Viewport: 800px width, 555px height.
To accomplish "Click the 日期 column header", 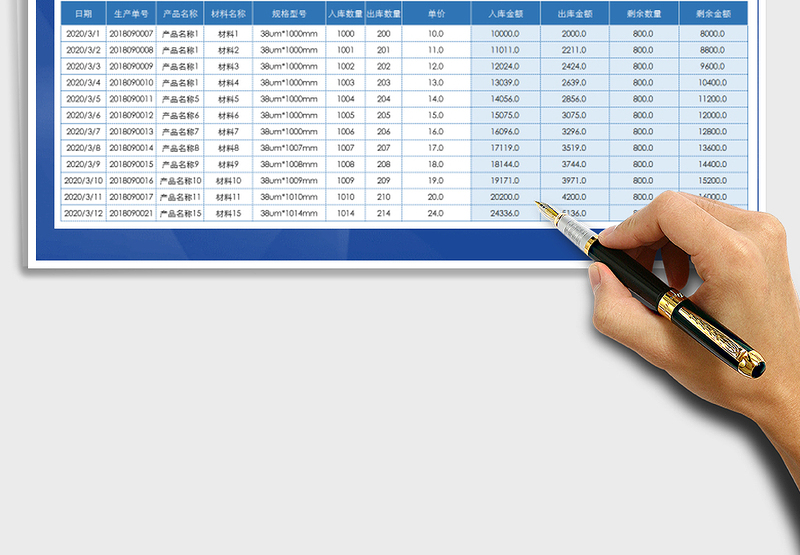I will [x=83, y=14].
